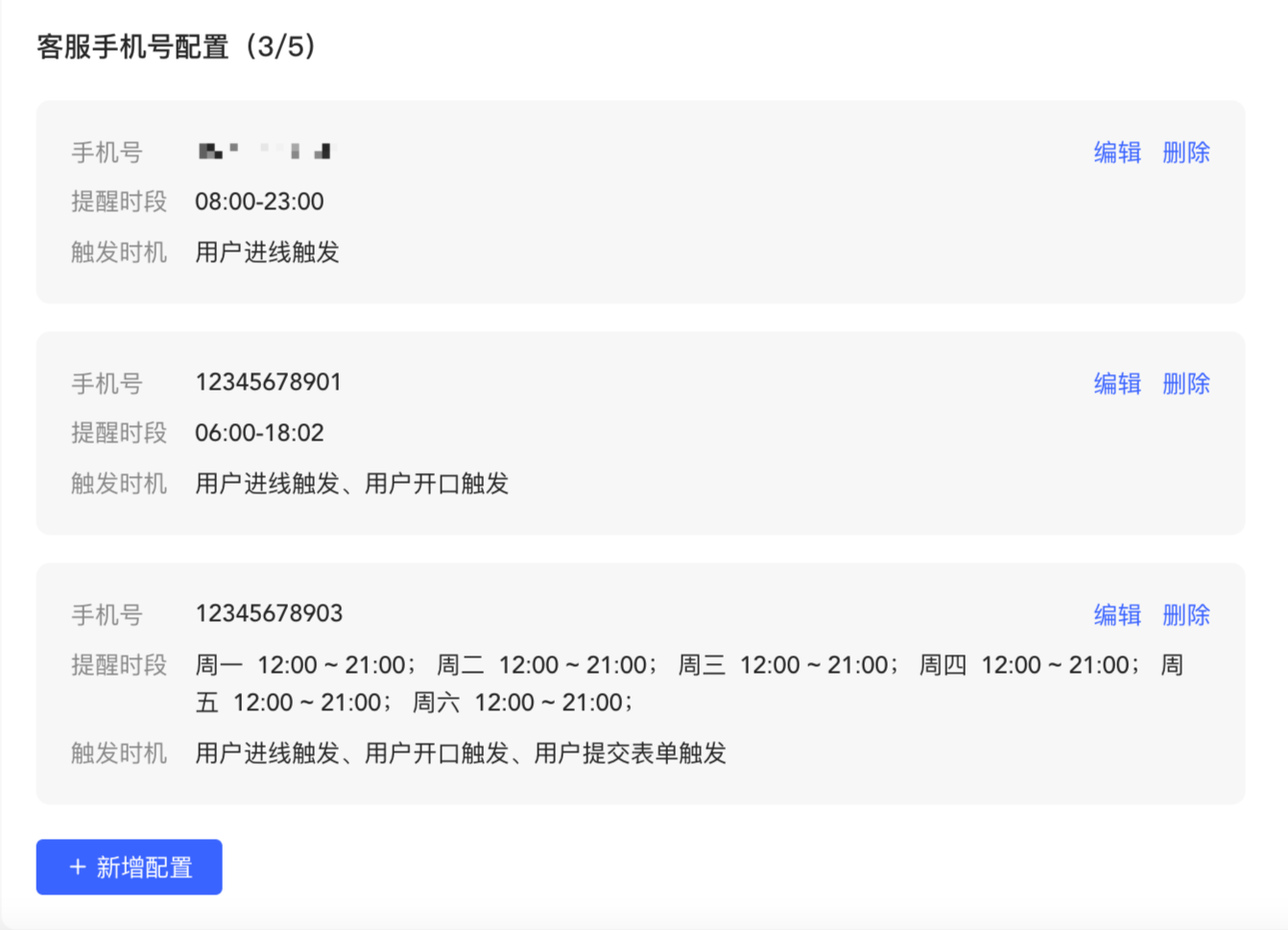Screen dimensions: 1288x930
Task: Delete the 12345678903 configuration
Action: (x=1186, y=614)
